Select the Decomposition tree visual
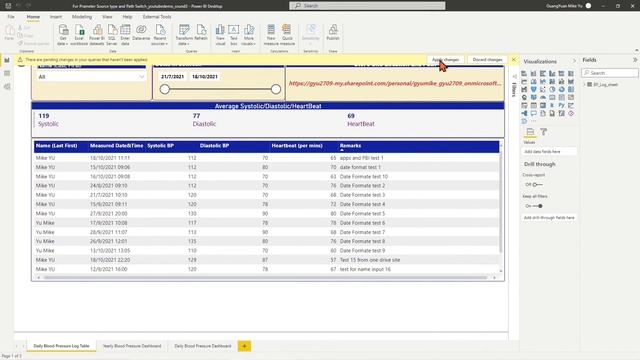Viewport: 640px width, 360px height. [524, 113]
